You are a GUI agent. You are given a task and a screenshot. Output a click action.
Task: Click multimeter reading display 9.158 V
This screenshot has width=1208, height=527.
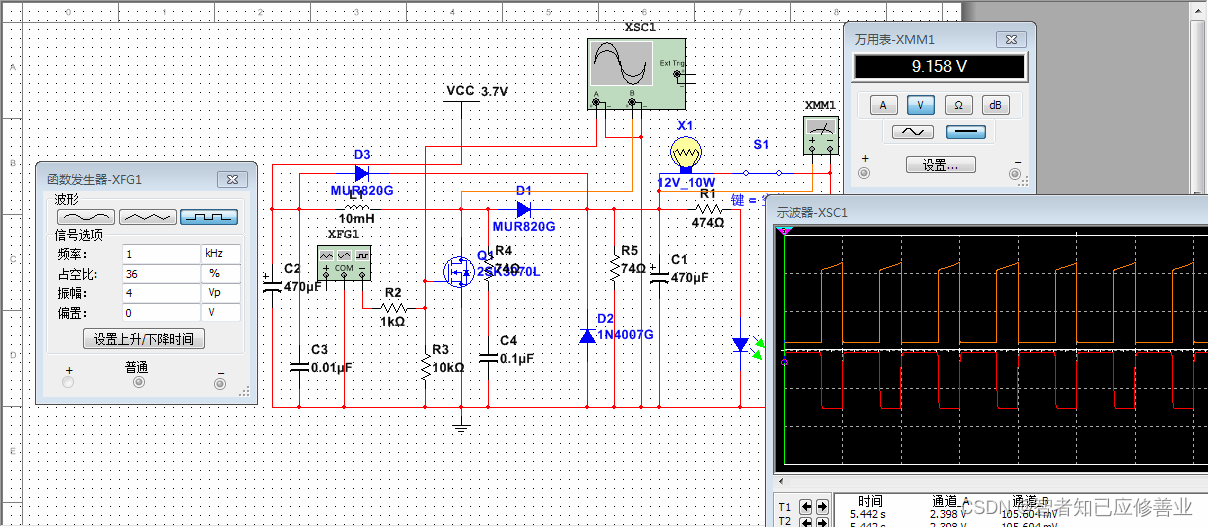tap(939, 67)
